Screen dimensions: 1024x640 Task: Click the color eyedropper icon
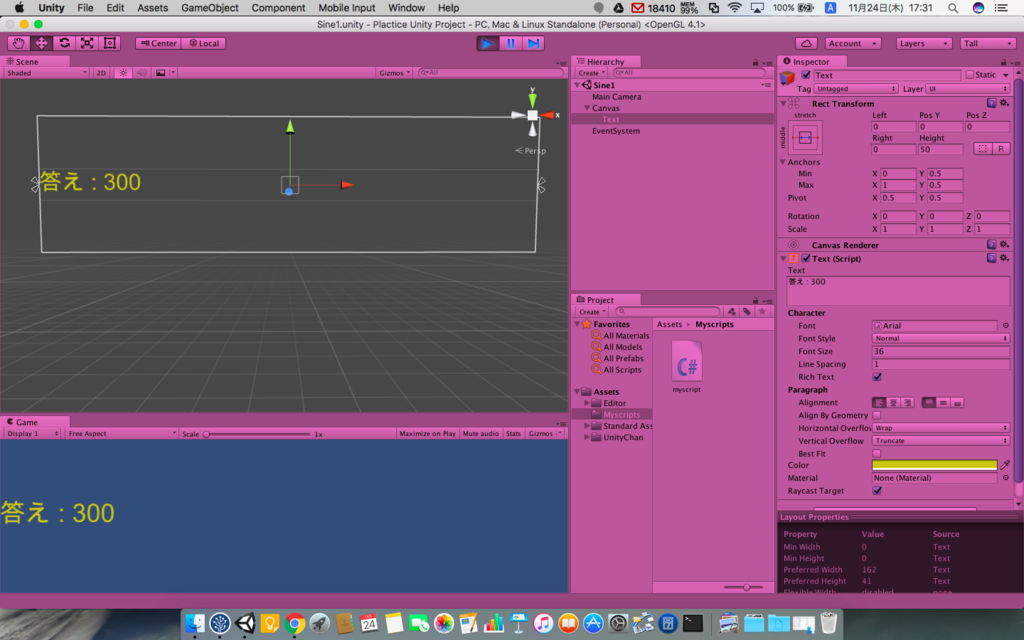(x=1005, y=465)
